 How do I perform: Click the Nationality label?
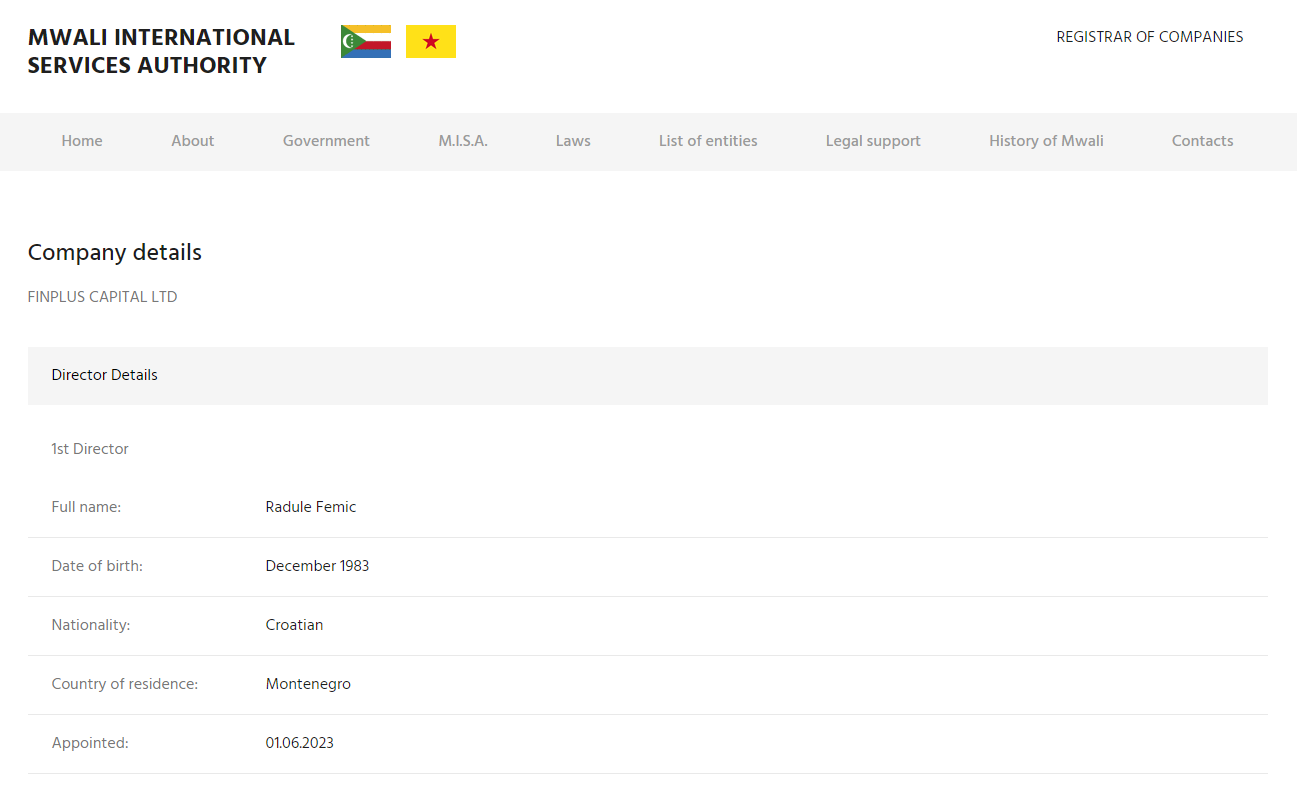pyautogui.click(x=91, y=625)
